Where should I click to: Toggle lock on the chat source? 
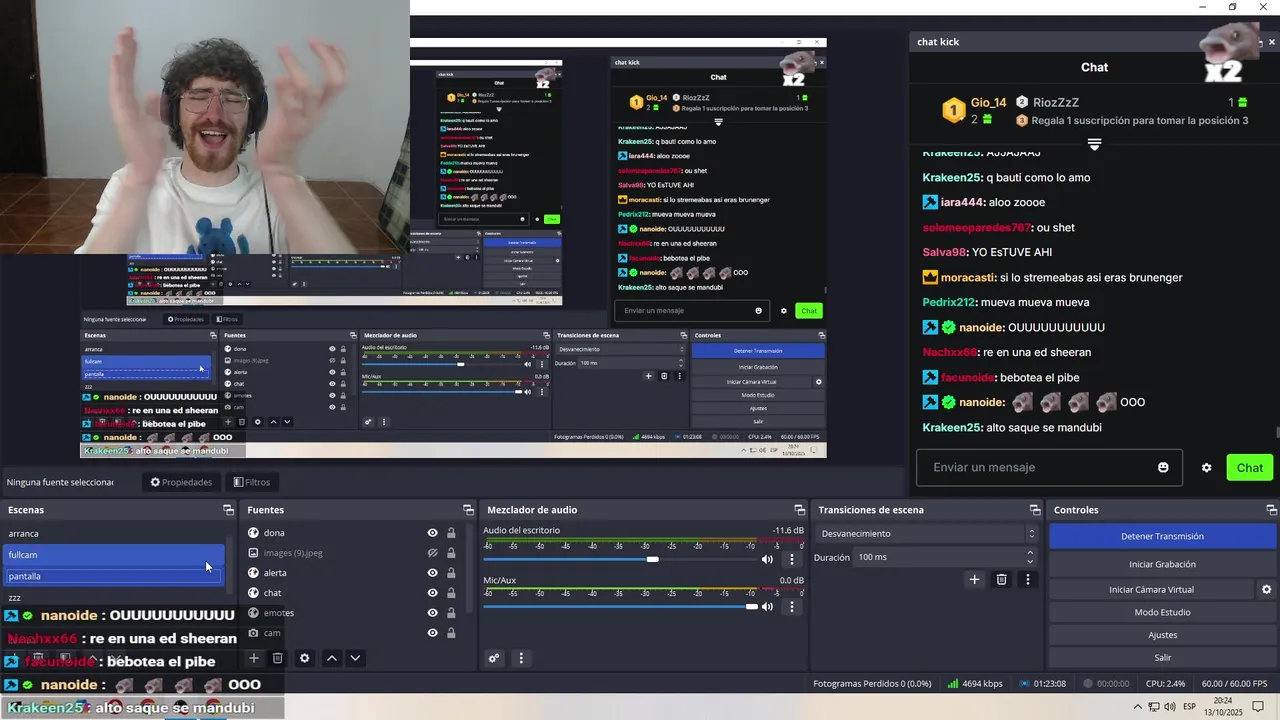(x=451, y=593)
